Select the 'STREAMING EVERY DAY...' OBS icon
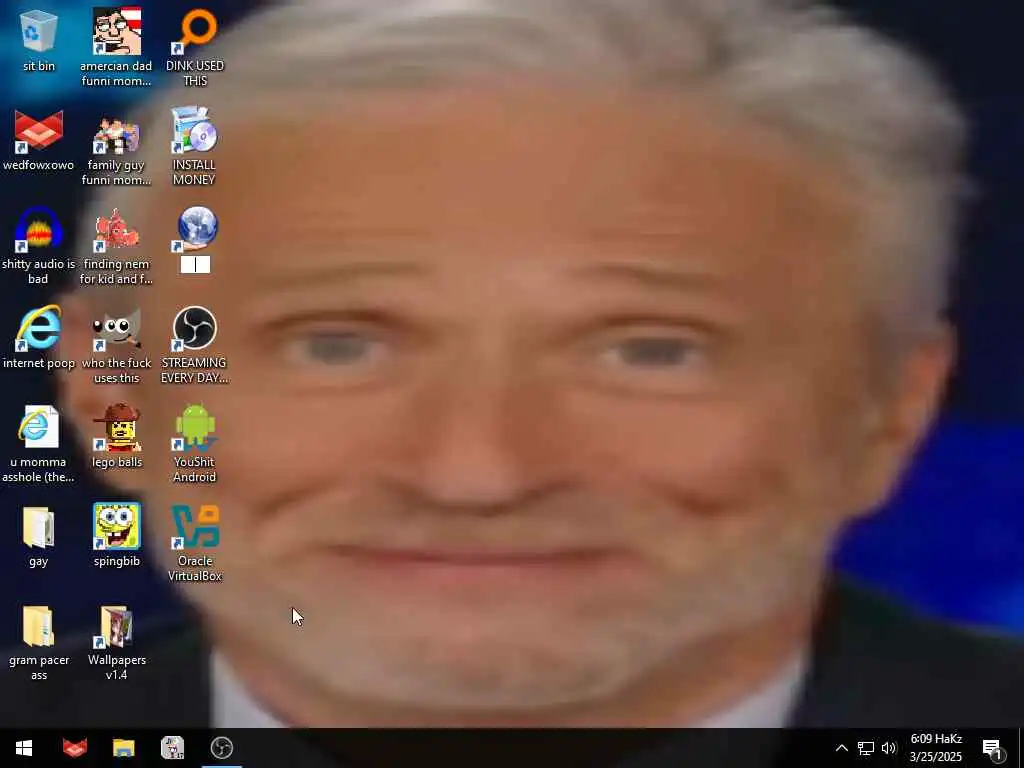The height and width of the screenshot is (768, 1024). click(194, 328)
